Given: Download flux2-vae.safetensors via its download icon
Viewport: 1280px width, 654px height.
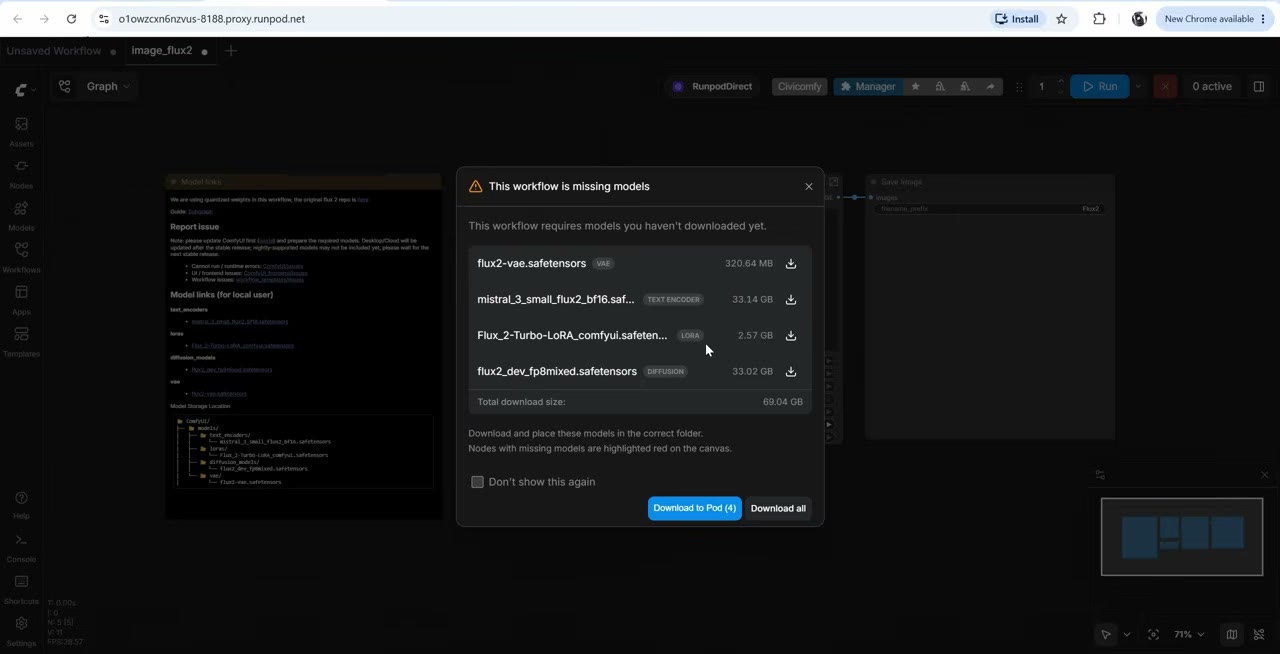Looking at the screenshot, I should click(791, 264).
